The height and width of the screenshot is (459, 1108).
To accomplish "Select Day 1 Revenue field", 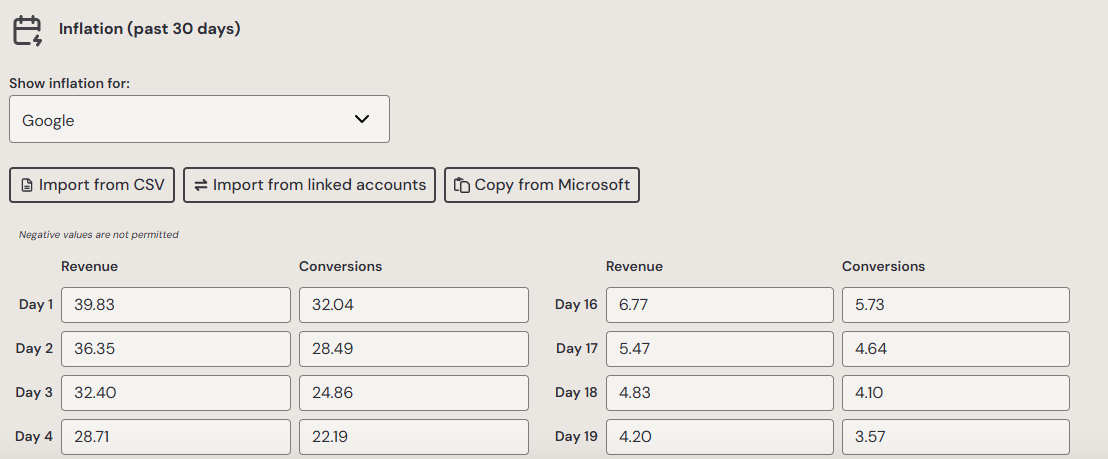I will (x=176, y=305).
